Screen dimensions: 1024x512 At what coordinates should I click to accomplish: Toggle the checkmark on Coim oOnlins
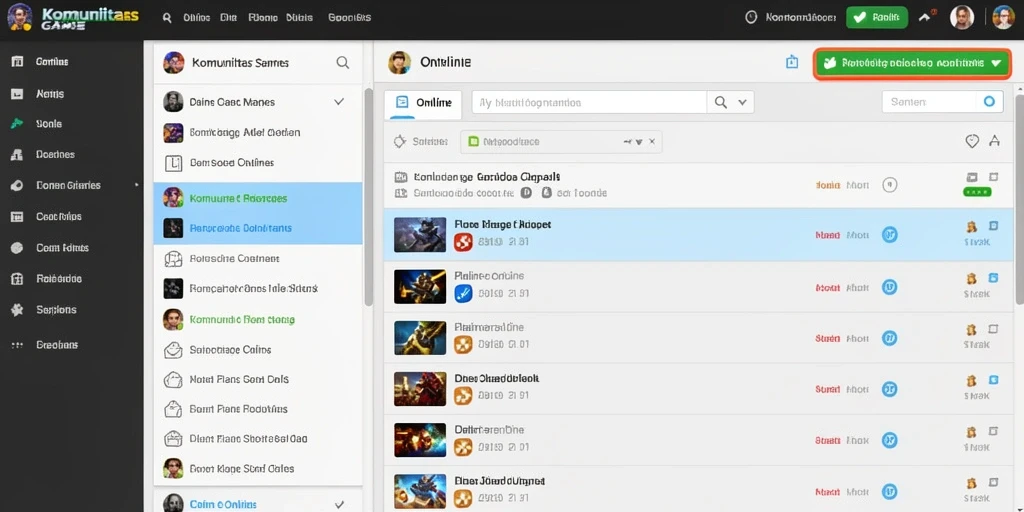coord(339,504)
